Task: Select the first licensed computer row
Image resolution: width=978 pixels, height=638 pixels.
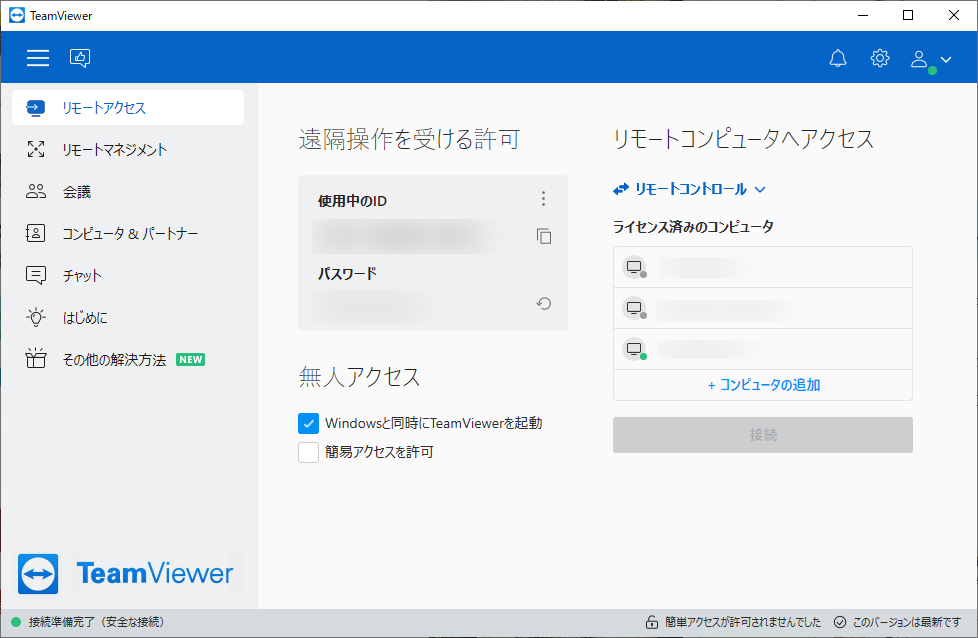Action: pyautogui.click(x=762, y=267)
